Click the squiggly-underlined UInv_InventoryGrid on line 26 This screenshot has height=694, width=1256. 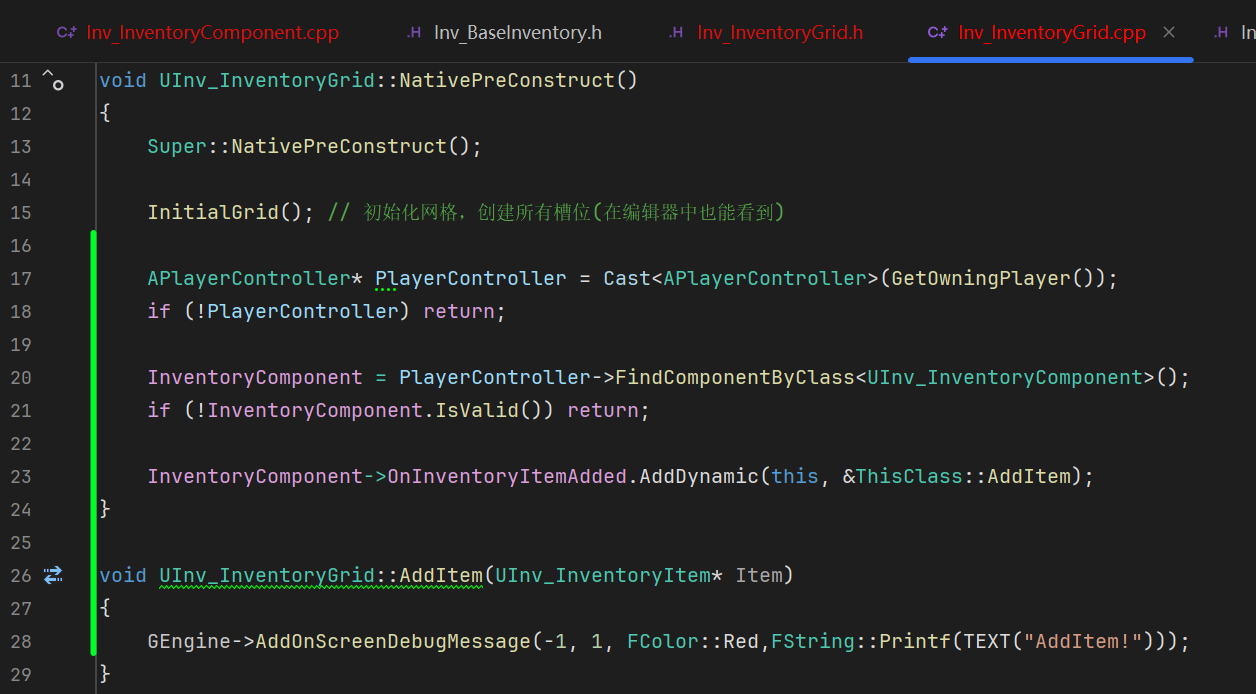coord(267,575)
